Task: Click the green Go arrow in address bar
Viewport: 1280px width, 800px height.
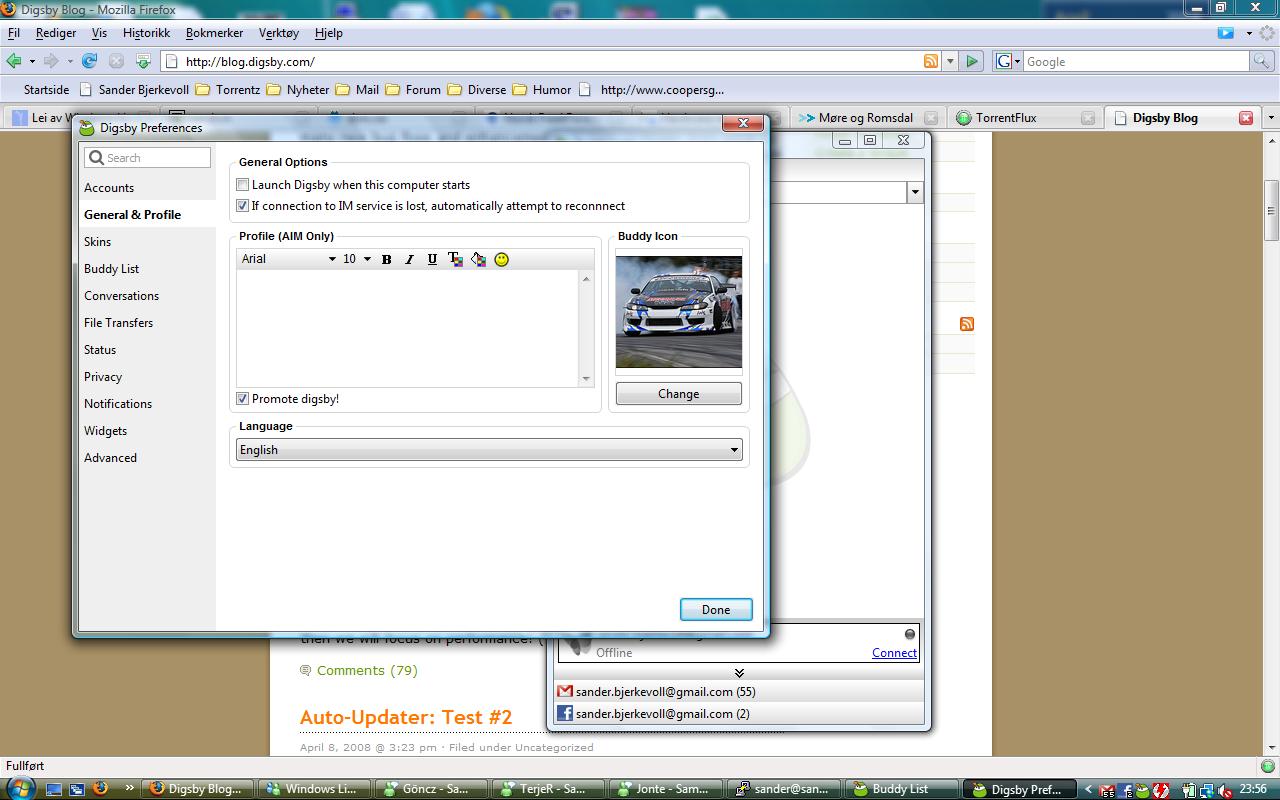Action: pyautogui.click(x=971, y=61)
